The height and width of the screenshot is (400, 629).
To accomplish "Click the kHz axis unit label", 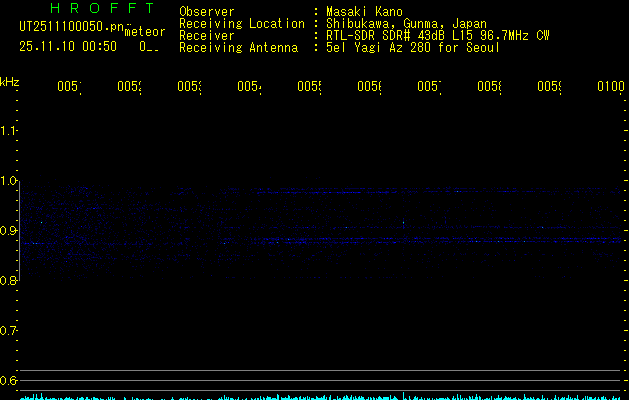I will (x=10, y=81).
